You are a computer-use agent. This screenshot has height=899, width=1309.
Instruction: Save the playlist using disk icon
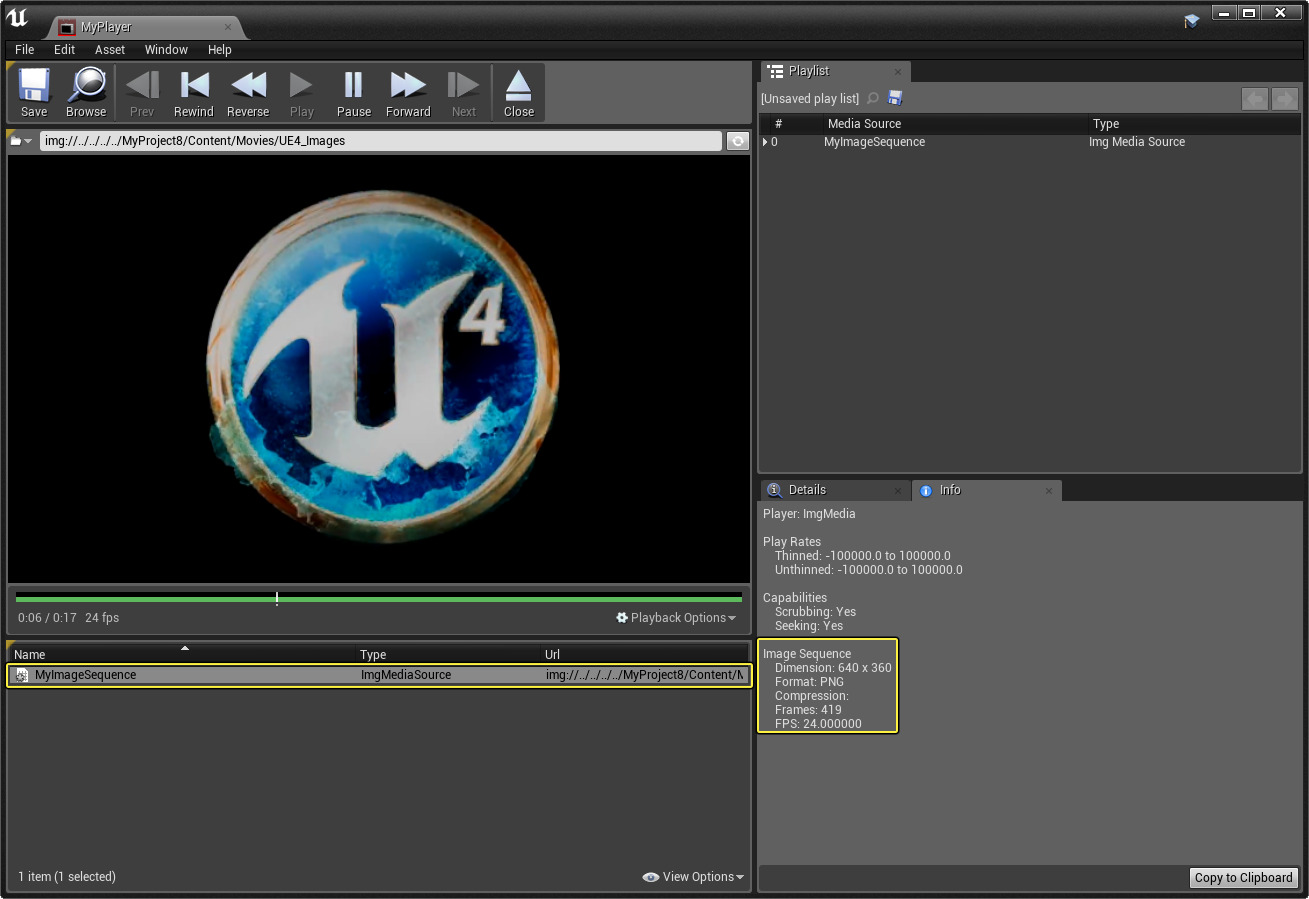coord(895,98)
